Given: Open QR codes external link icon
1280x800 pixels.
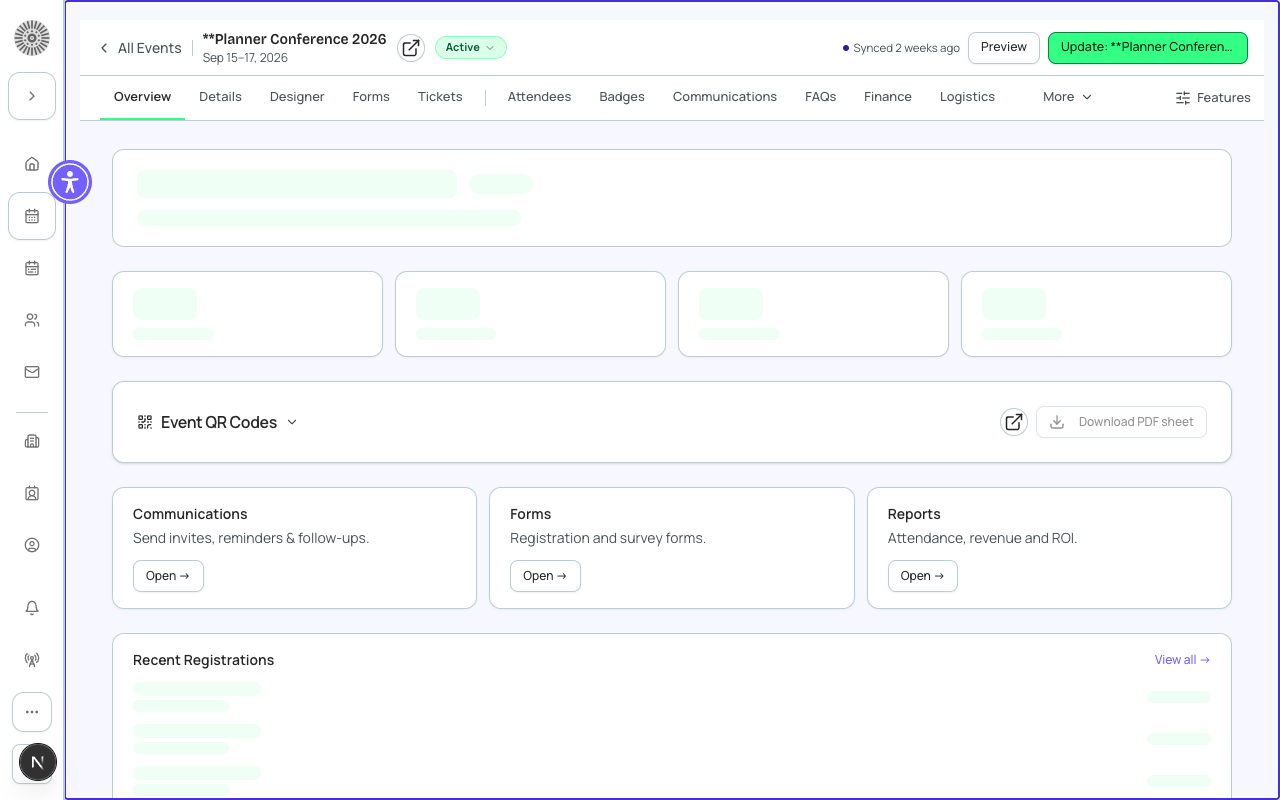Looking at the screenshot, I should coord(1014,422).
